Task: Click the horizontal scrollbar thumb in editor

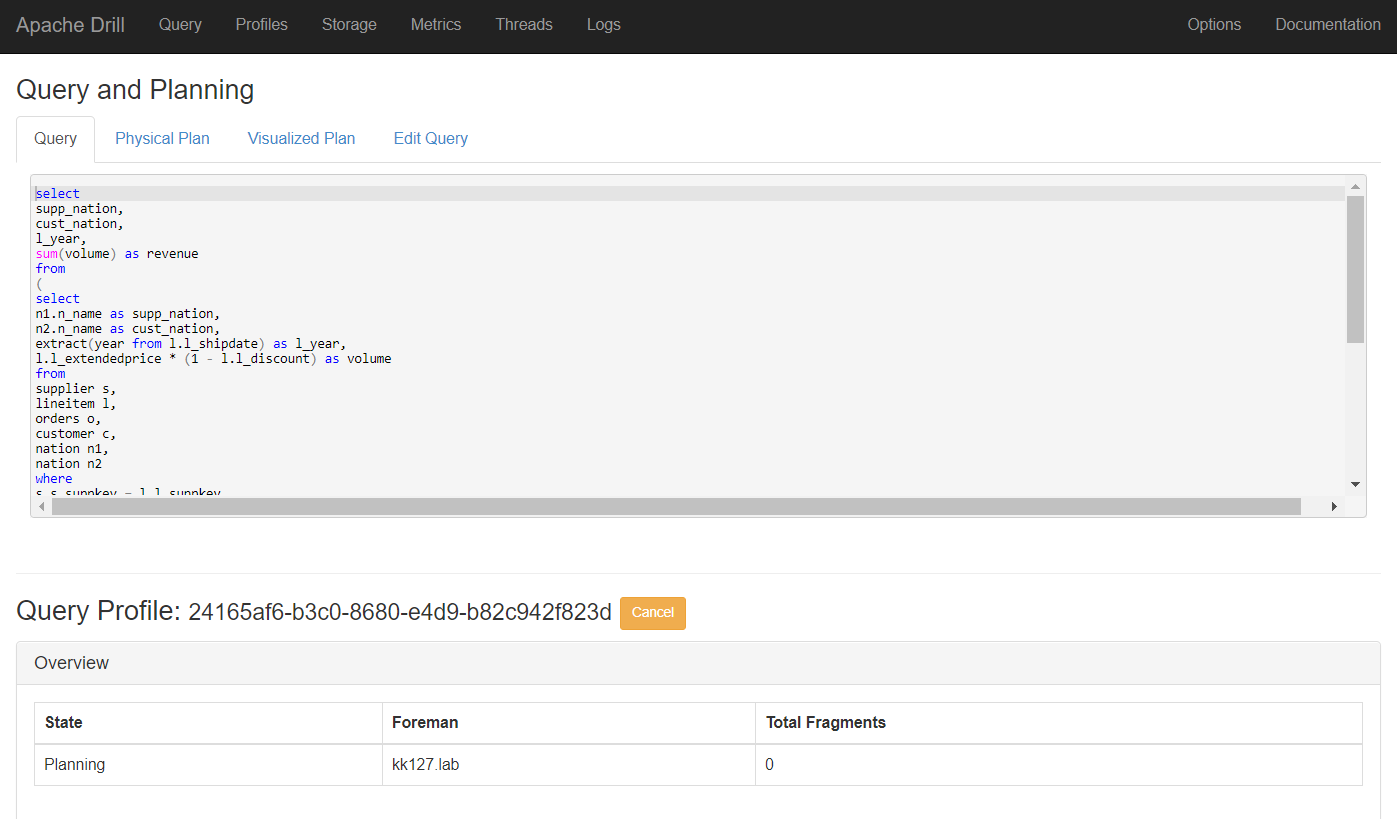Action: [676, 507]
